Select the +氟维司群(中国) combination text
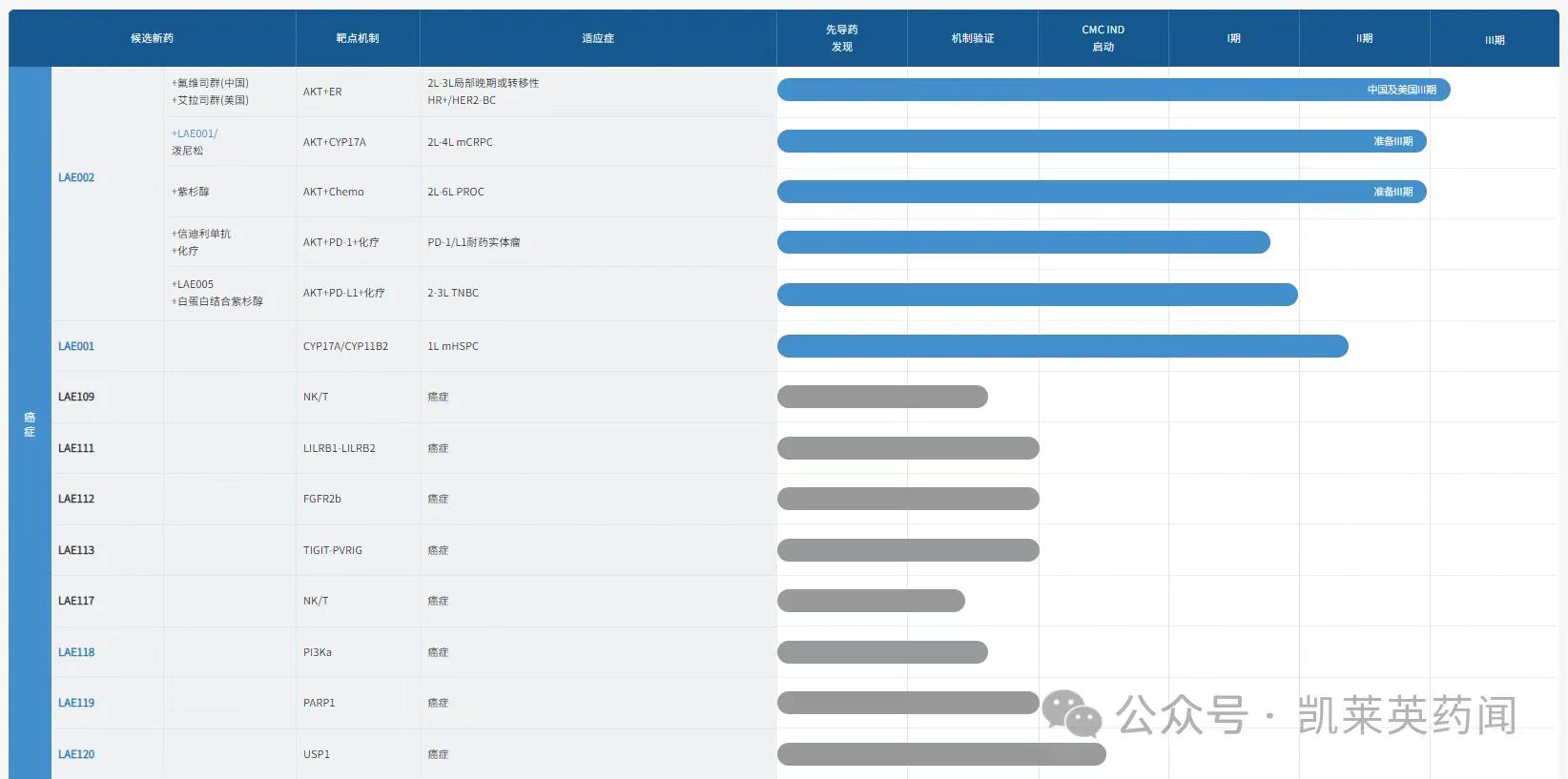 (210, 83)
